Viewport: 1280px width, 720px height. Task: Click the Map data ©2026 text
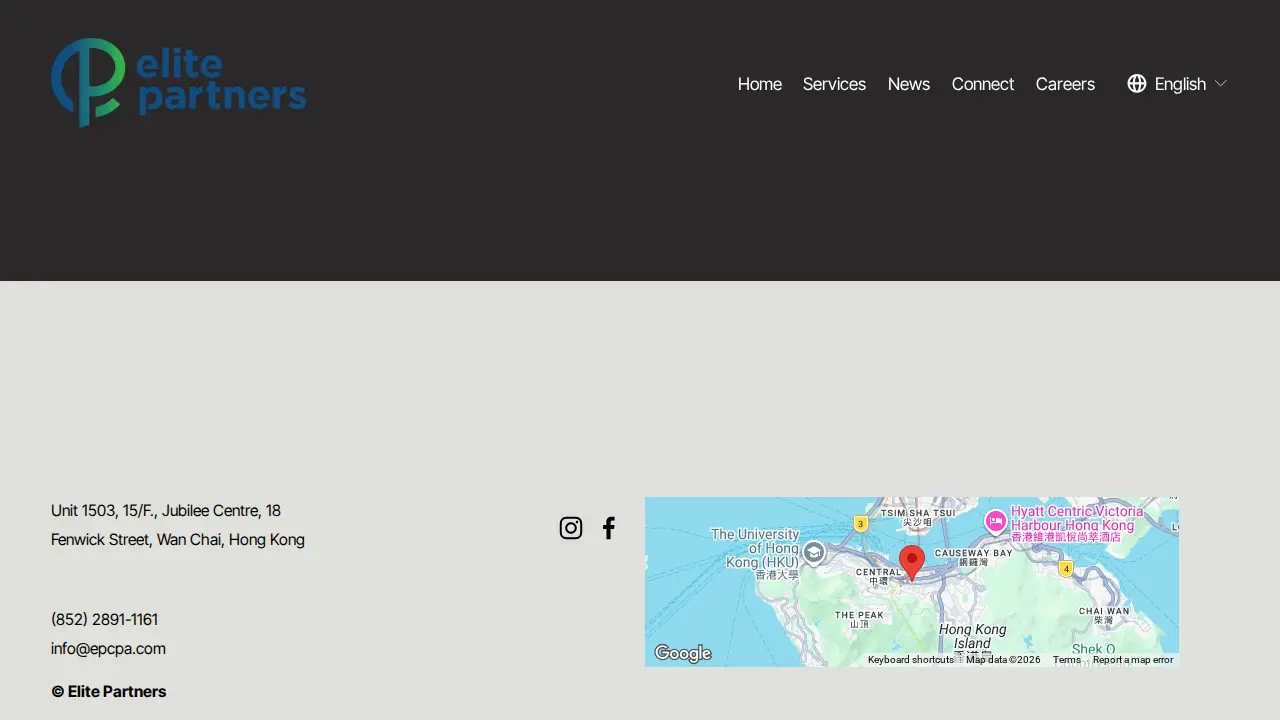(x=1003, y=660)
